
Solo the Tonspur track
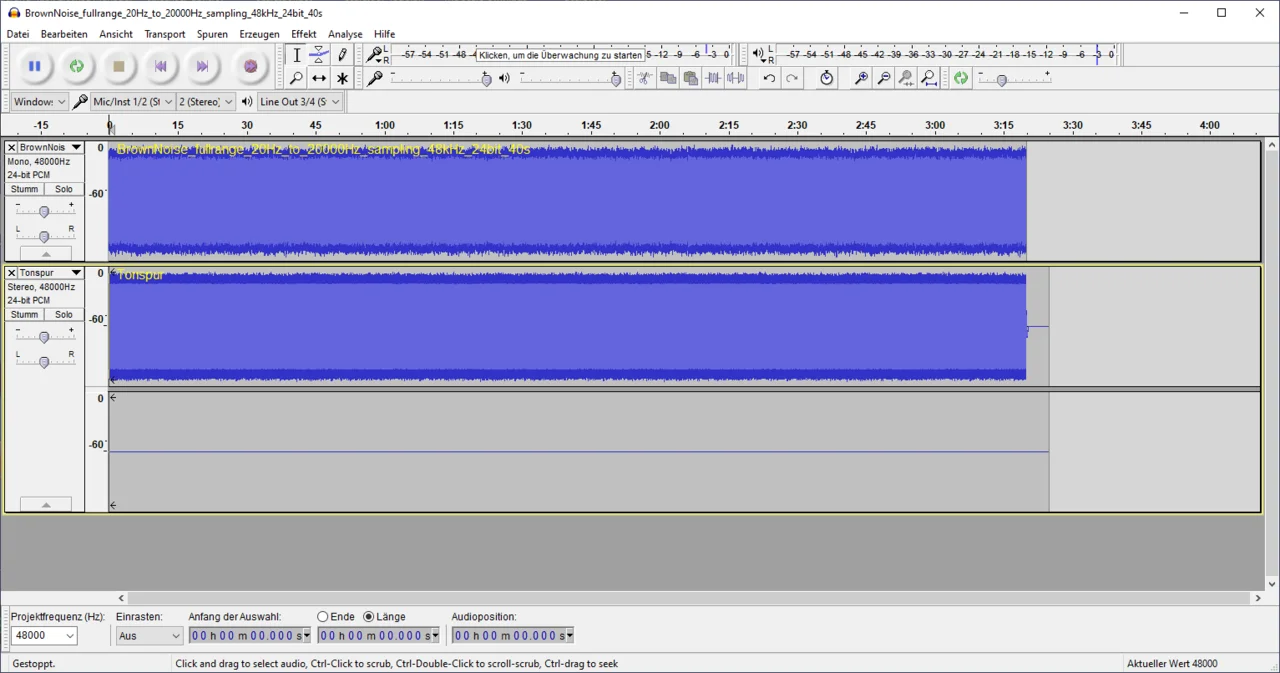click(64, 314)
